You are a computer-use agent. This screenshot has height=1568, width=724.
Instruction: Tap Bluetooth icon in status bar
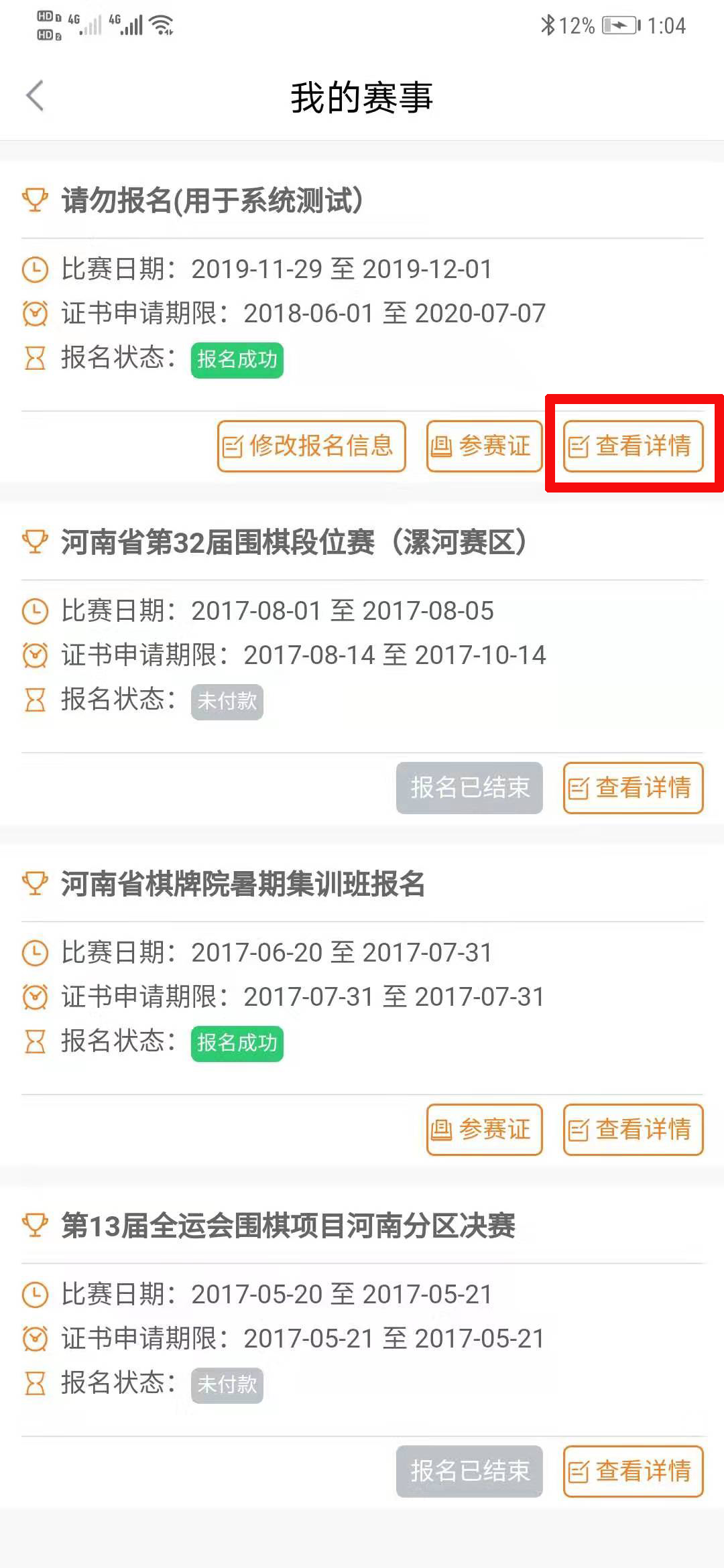(548, 25)
